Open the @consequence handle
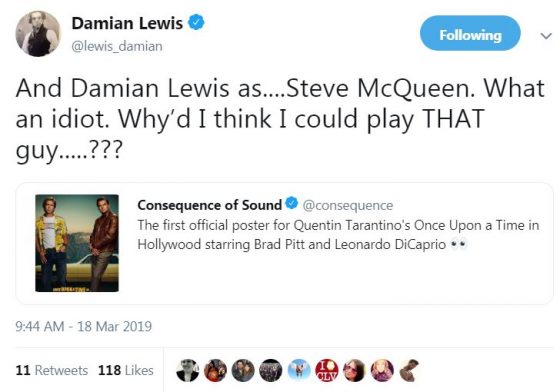The height and width of the screenshot is (392, 560). click(348, 206)
